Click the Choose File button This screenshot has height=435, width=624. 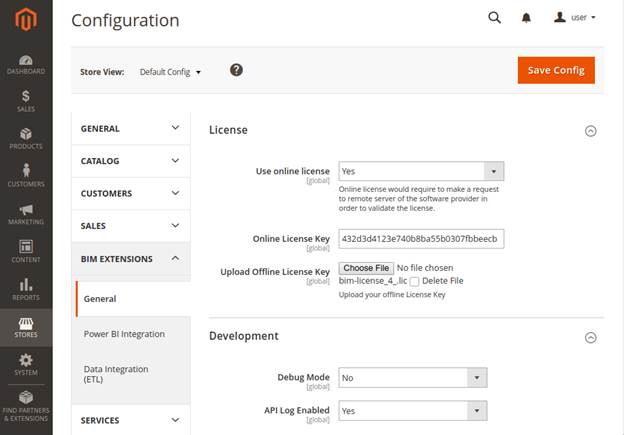click(x=366, y=268)
